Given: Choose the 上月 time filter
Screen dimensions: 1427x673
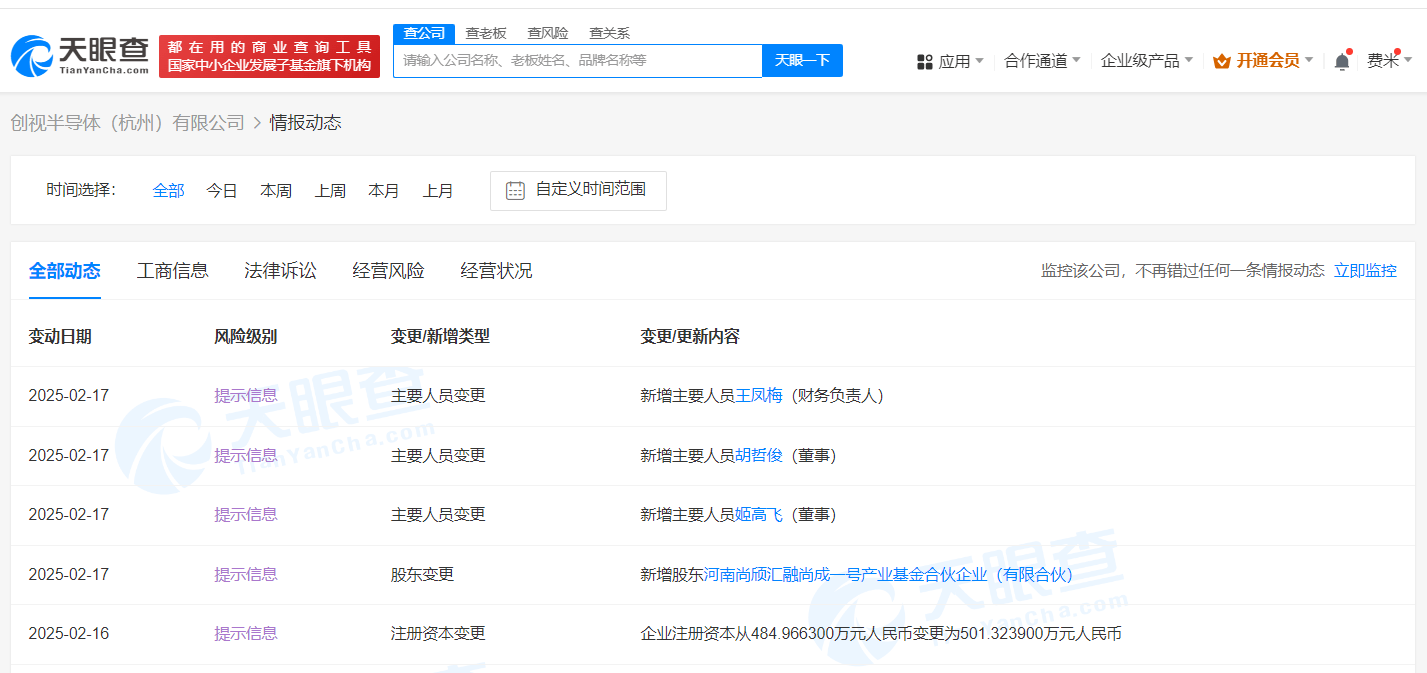Looking at the screenshot, I should (438, 190).
